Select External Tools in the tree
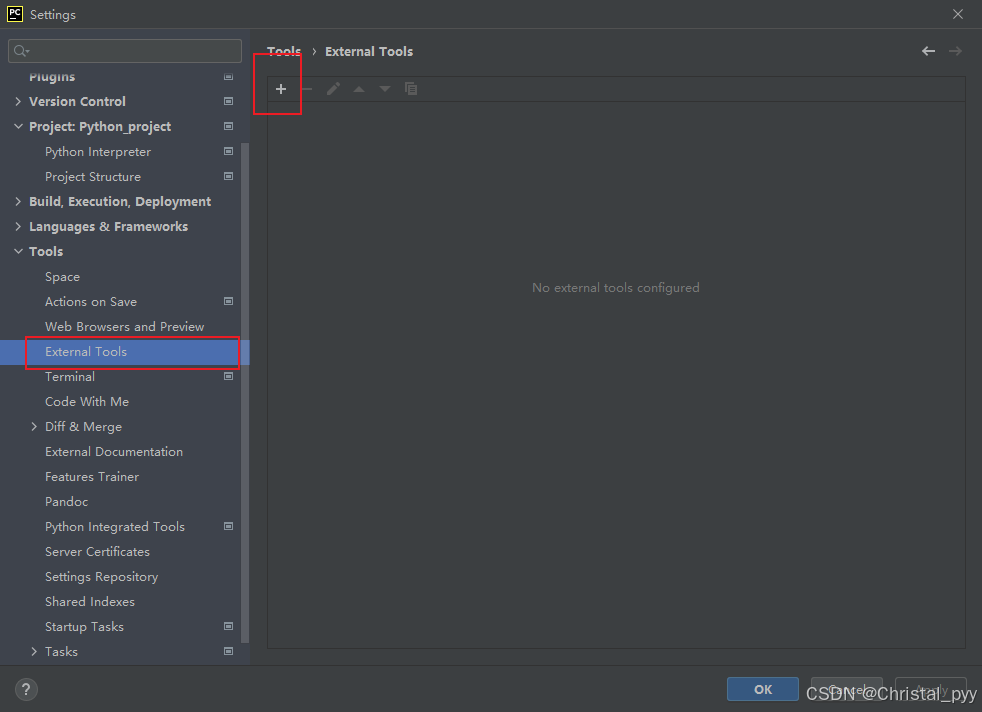This screenshot has height=712, width=982. 86,351
